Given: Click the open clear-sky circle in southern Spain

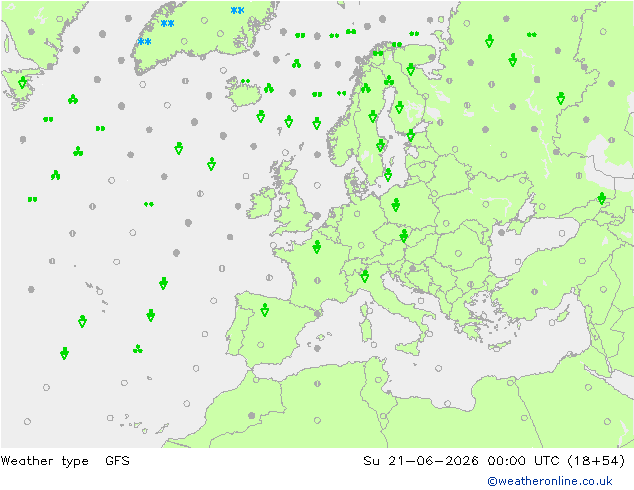Looking at the screenshot, I should (x=261, y=345).
